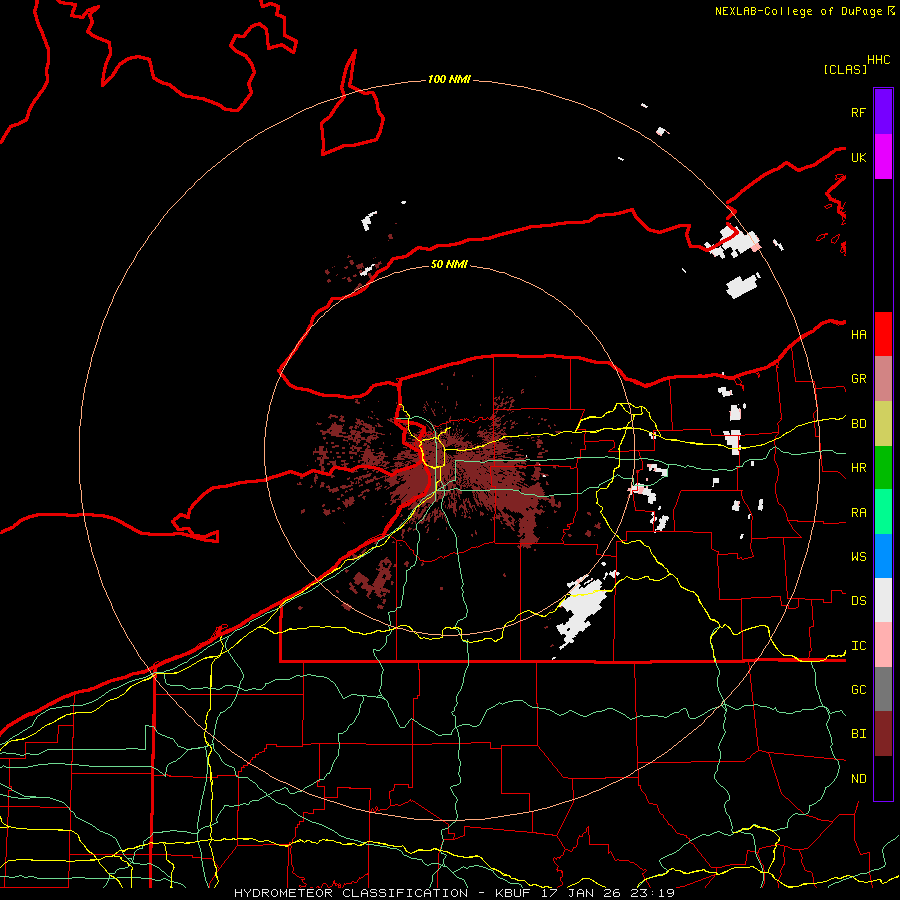This screenshot has height=900, width=900.
Task: Click the 'NEXLAB-College of DuPage' credit text
Action: 798,11
